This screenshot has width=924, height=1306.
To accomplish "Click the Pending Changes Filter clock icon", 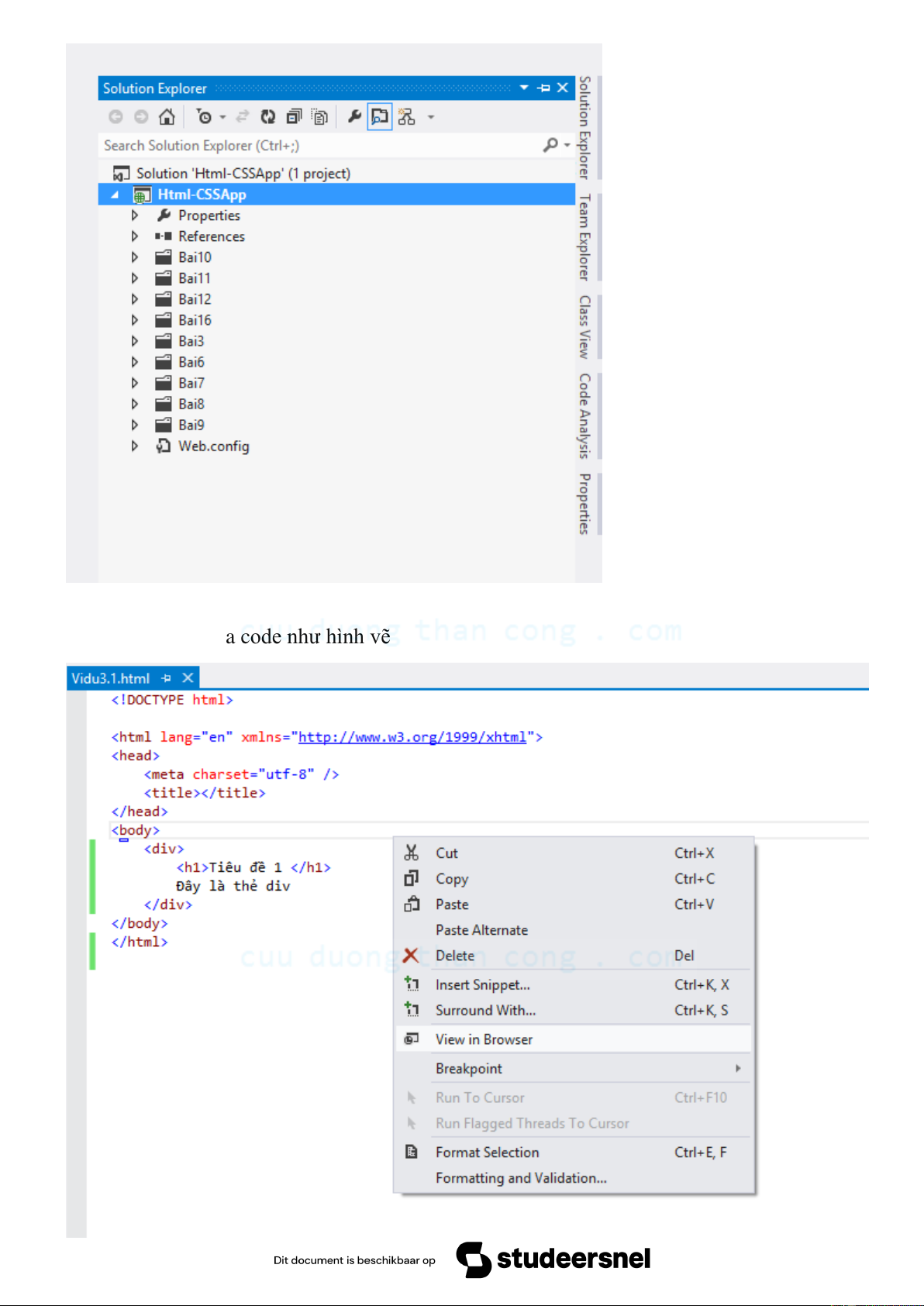I will (x=204, y=117).
